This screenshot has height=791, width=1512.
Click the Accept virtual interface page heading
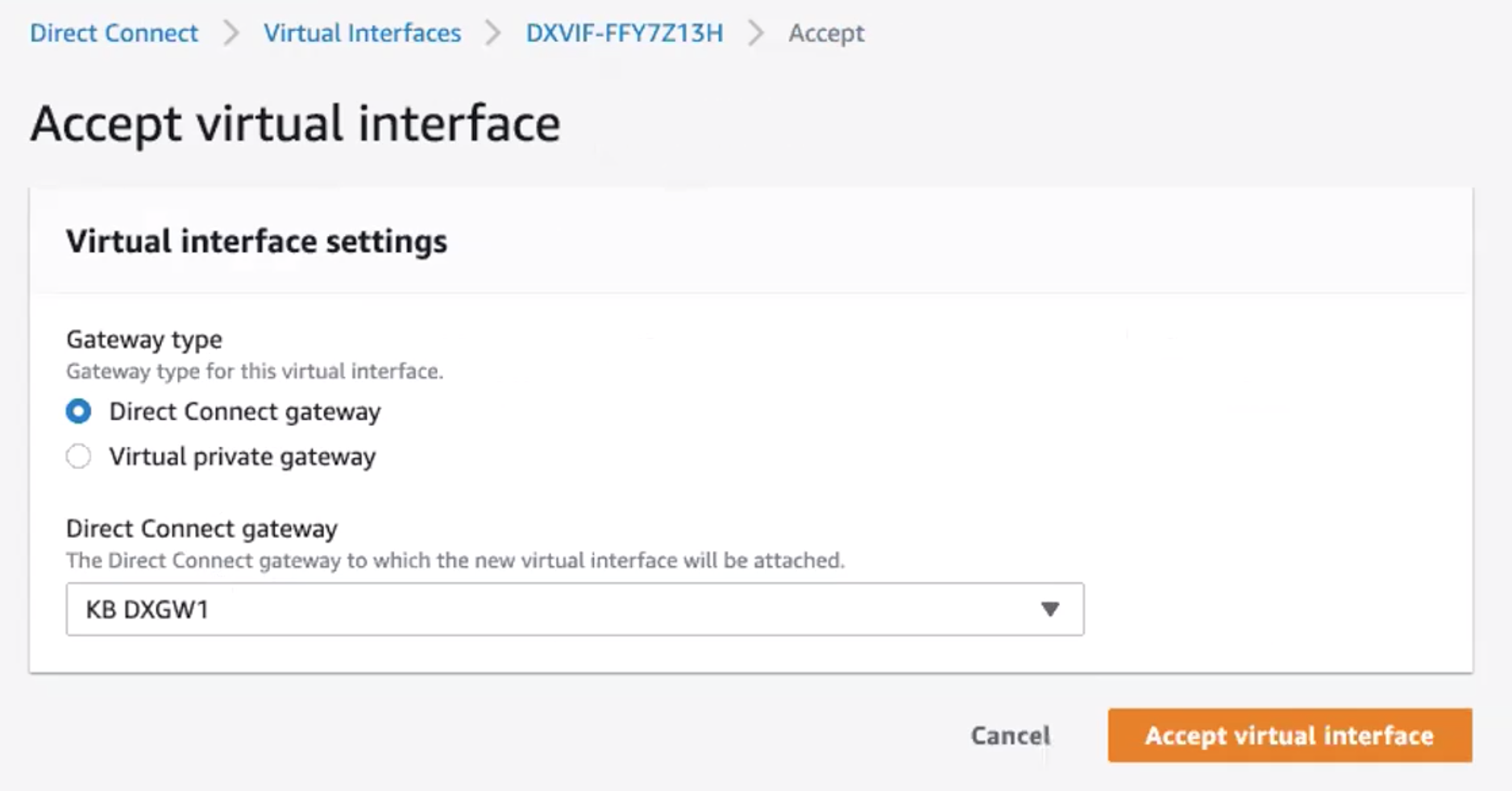pos(295,124)
